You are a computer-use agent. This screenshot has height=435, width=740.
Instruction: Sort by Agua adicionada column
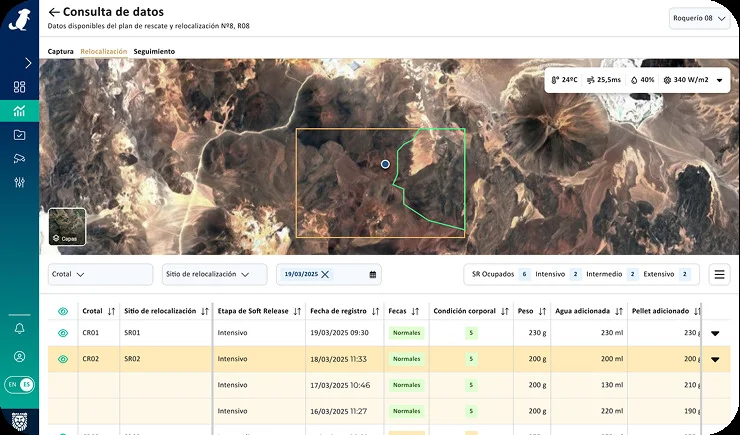619,311
